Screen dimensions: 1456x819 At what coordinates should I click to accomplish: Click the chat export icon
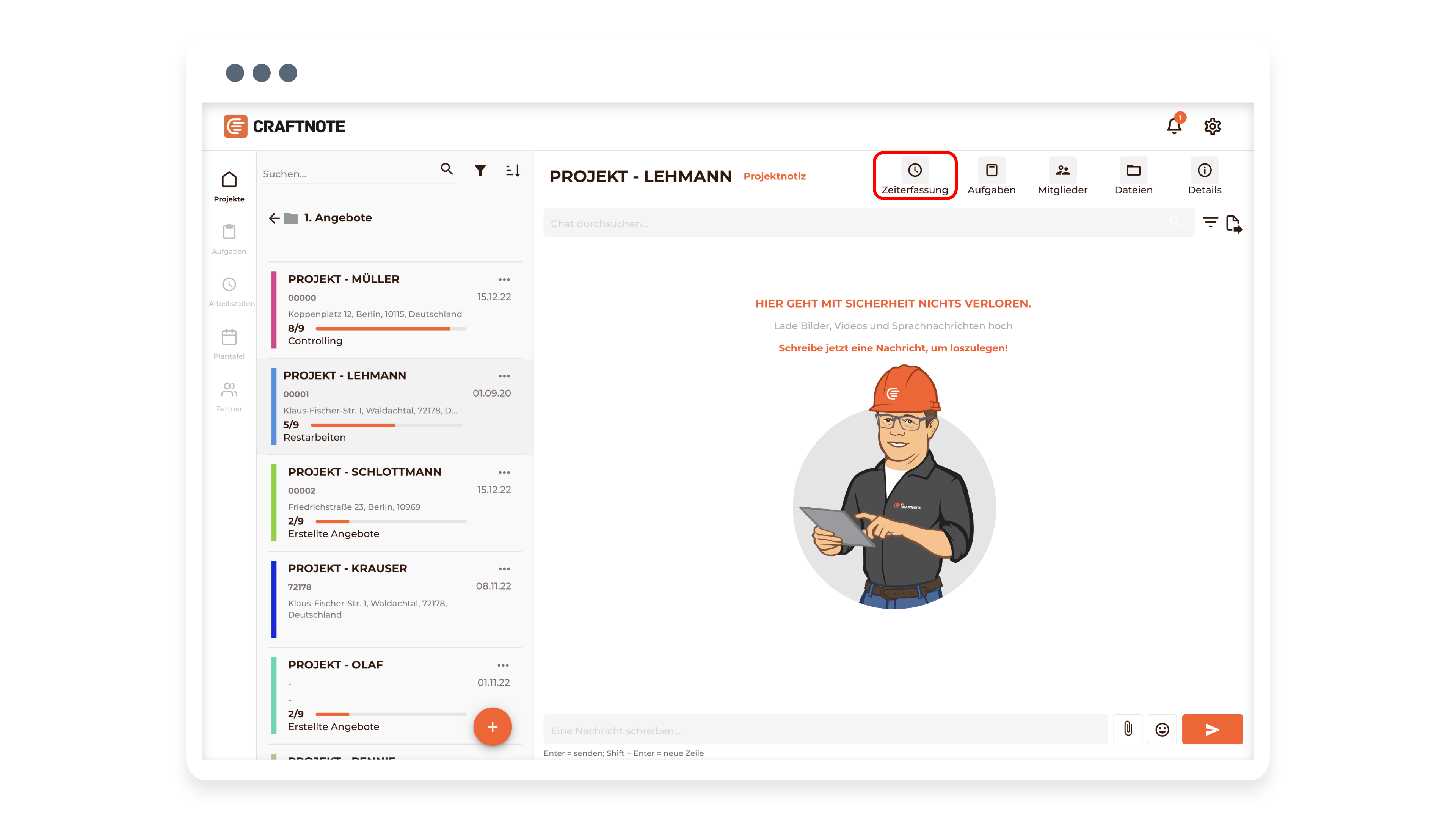coord(1234,224)
